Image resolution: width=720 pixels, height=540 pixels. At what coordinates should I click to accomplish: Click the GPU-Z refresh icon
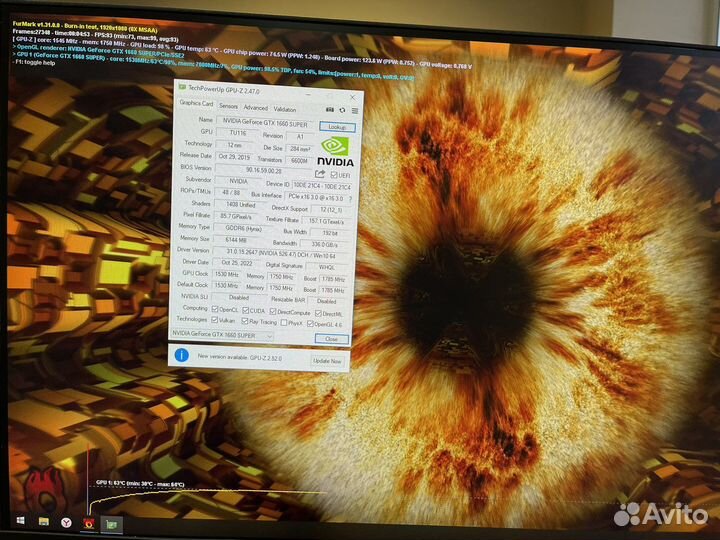pos(342,110)
